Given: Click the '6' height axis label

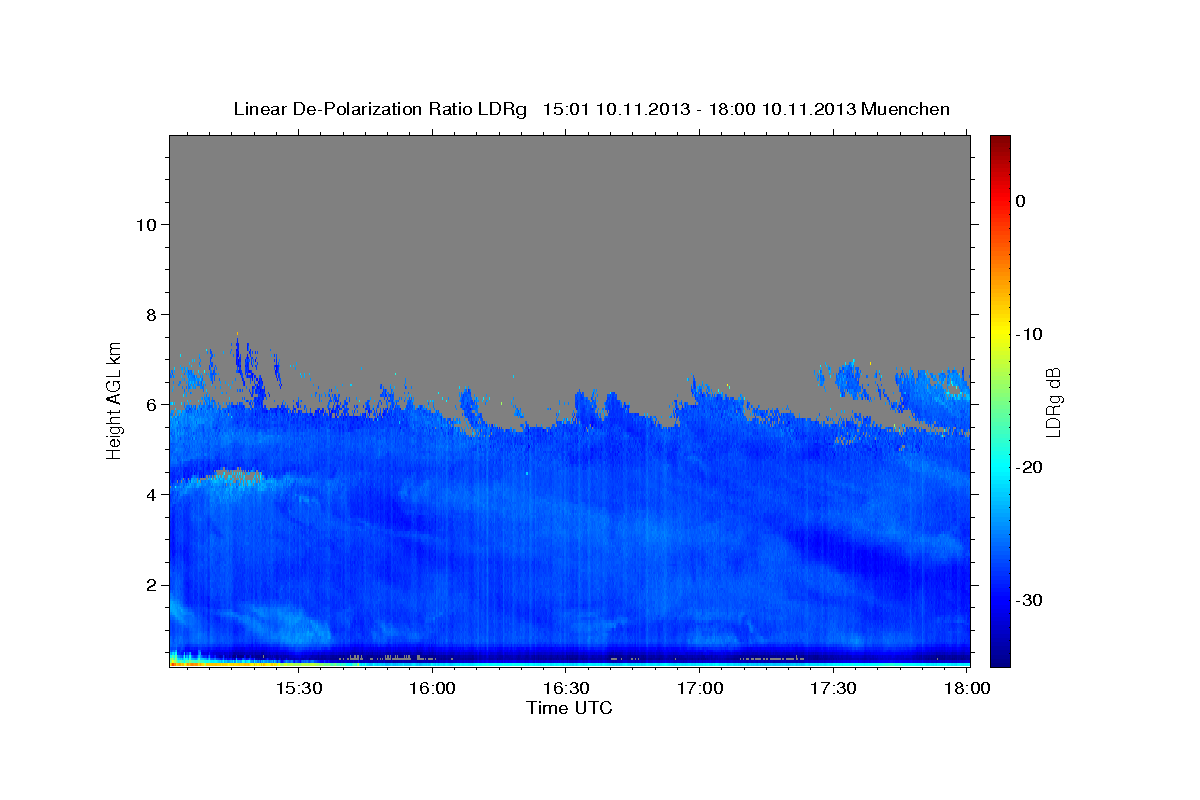Looking at the screenshot, I should click(x=150, y=404).
